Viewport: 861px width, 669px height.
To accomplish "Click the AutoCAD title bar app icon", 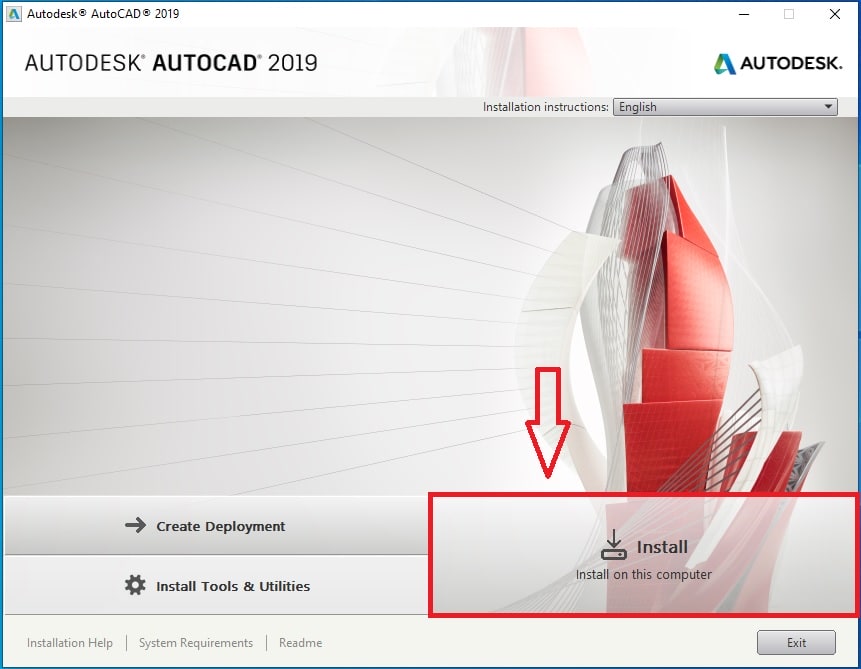I will [x=13, y=14].
